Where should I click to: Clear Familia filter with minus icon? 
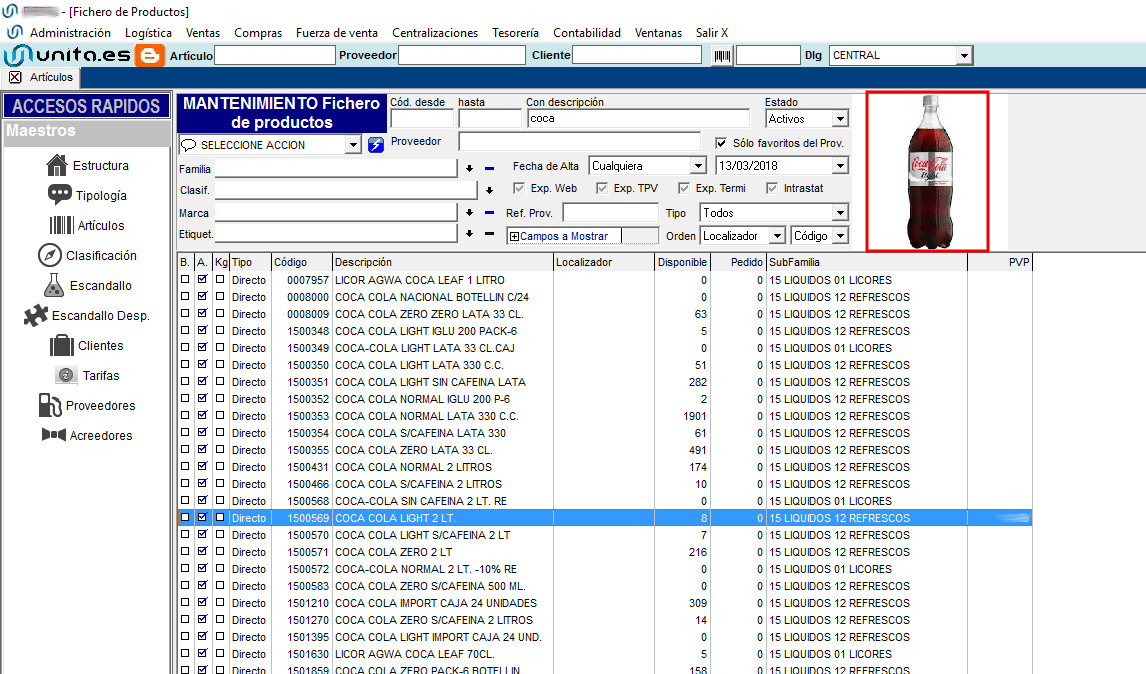(490, 169)
